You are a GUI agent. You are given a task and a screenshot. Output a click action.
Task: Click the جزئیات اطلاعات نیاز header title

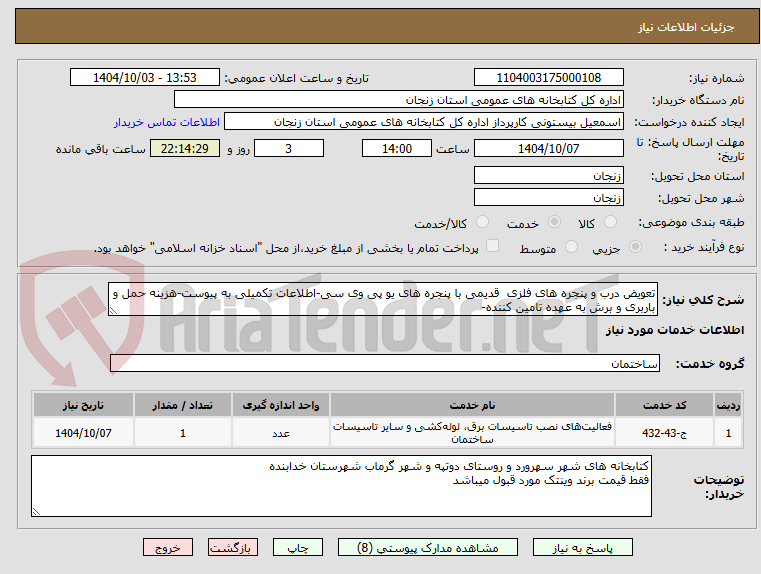[686, 27]
